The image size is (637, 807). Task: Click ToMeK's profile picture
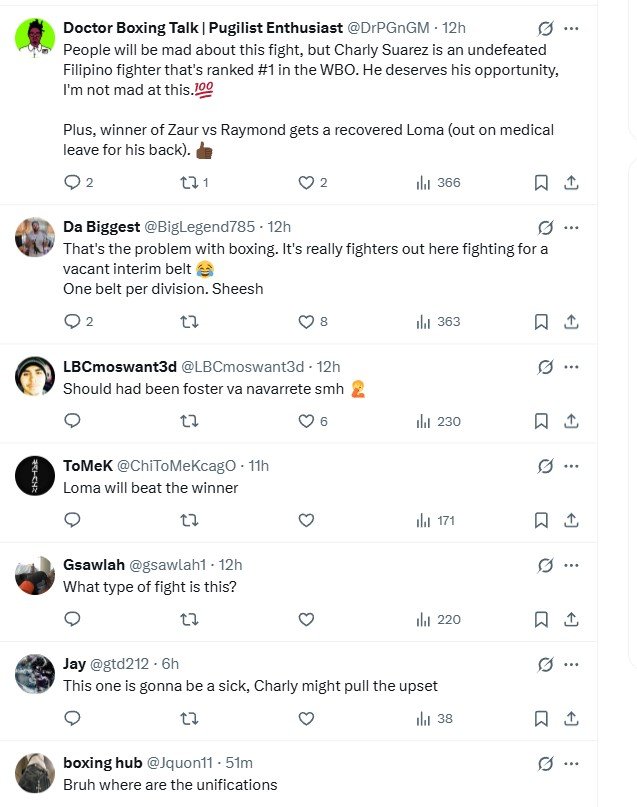tap(35, 475)
